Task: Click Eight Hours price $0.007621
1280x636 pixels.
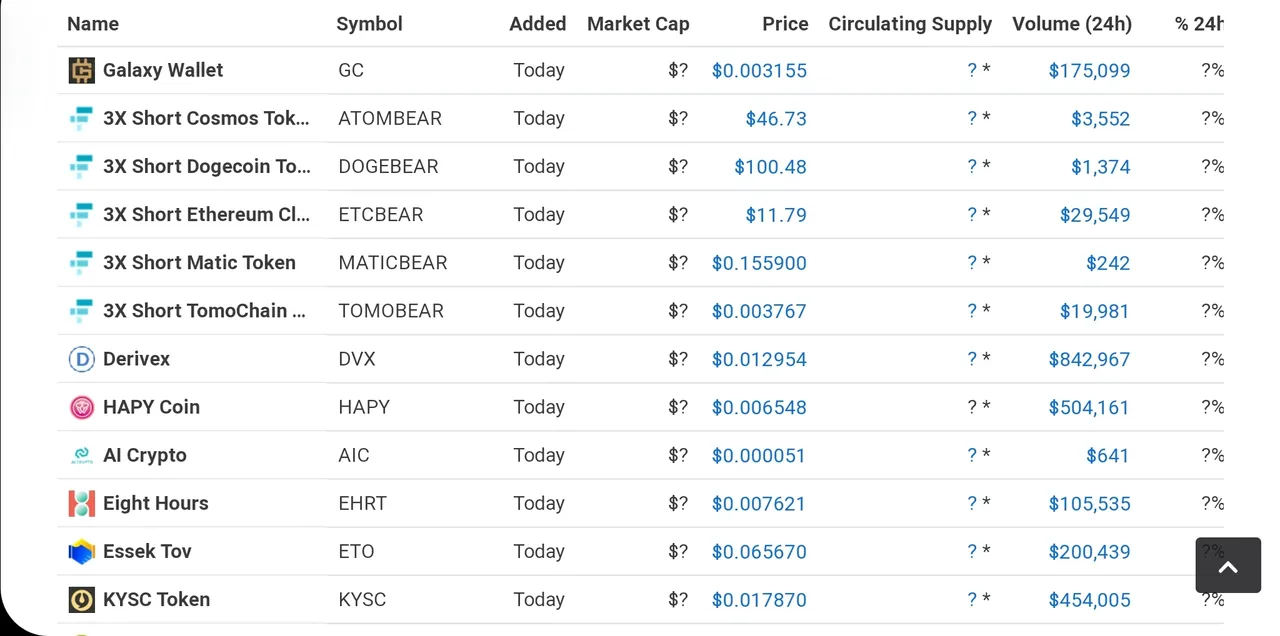Action: pyautogui.click(x=759, y=504)
